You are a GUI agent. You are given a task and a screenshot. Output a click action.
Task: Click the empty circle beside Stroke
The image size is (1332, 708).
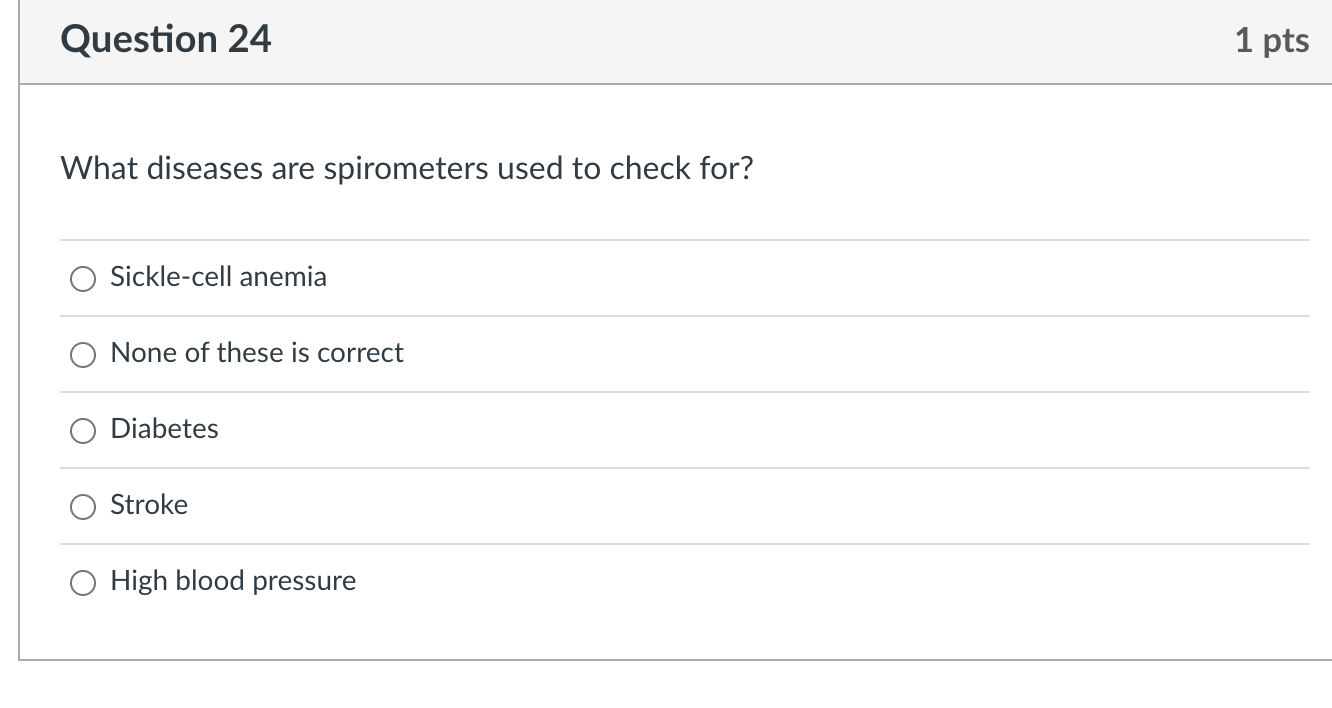(83, 507)
